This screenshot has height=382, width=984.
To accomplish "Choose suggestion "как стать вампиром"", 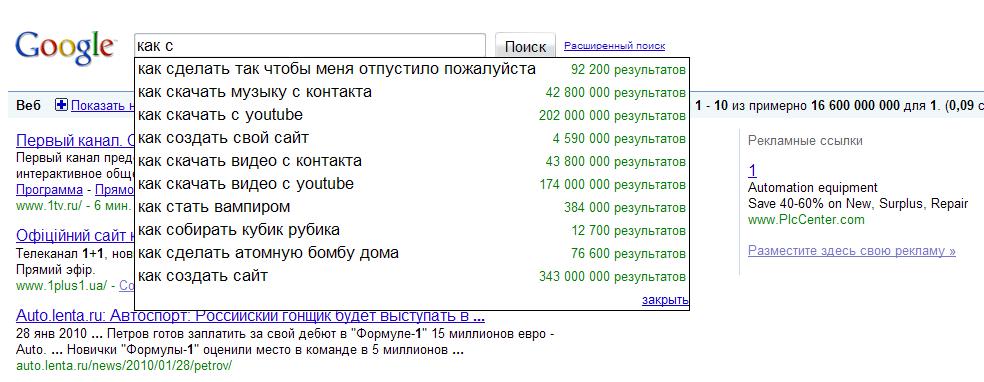I will coord(412,207).
